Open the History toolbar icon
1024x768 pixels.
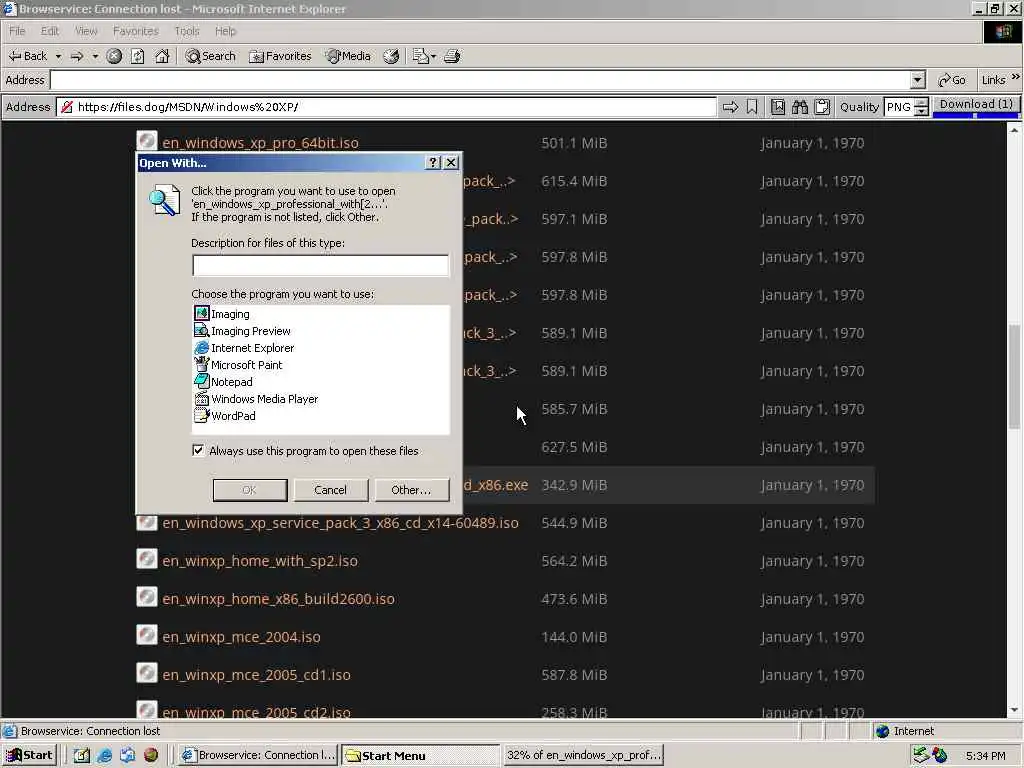click(391, 56)
